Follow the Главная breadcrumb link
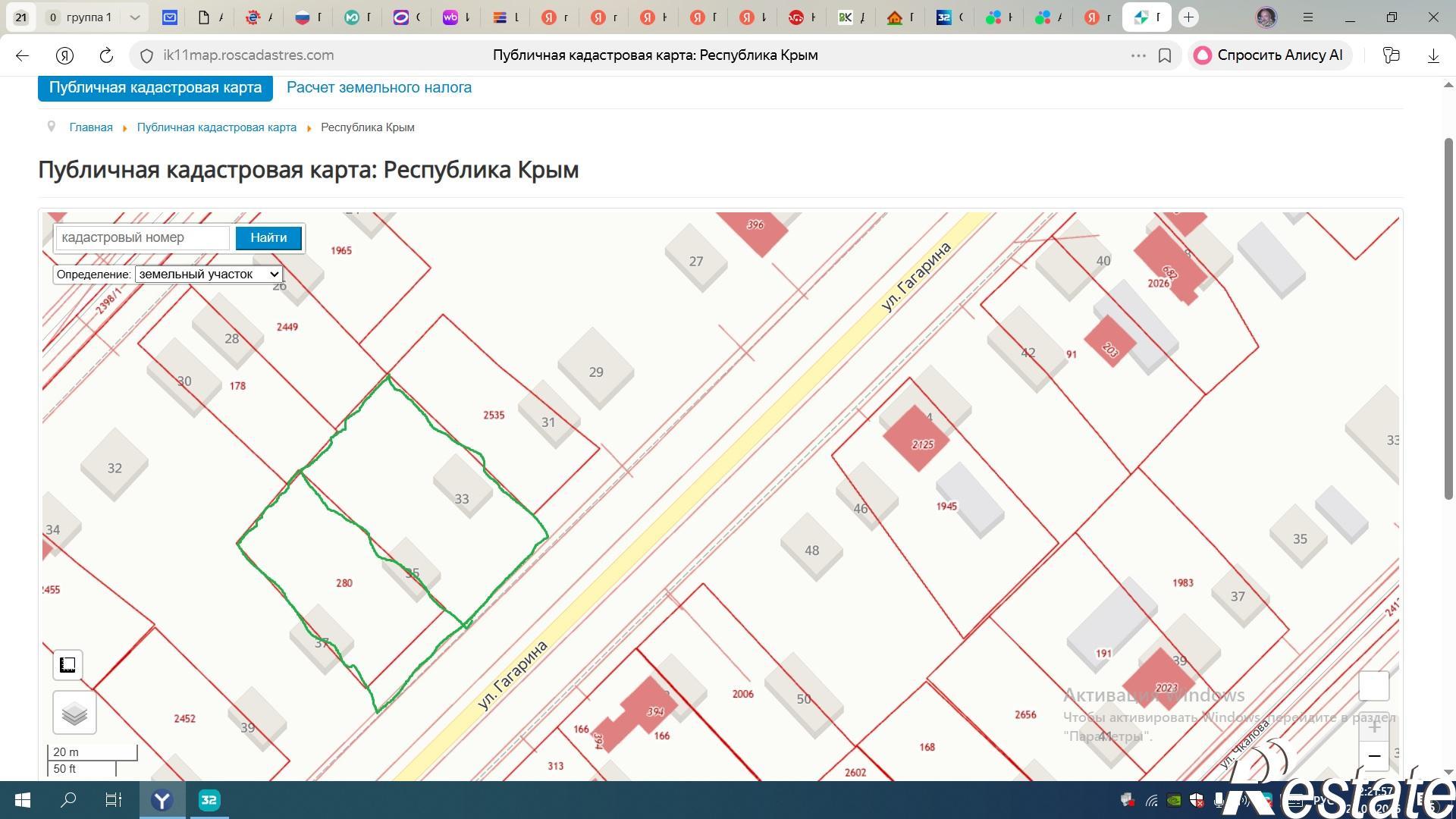 (91, 127)
